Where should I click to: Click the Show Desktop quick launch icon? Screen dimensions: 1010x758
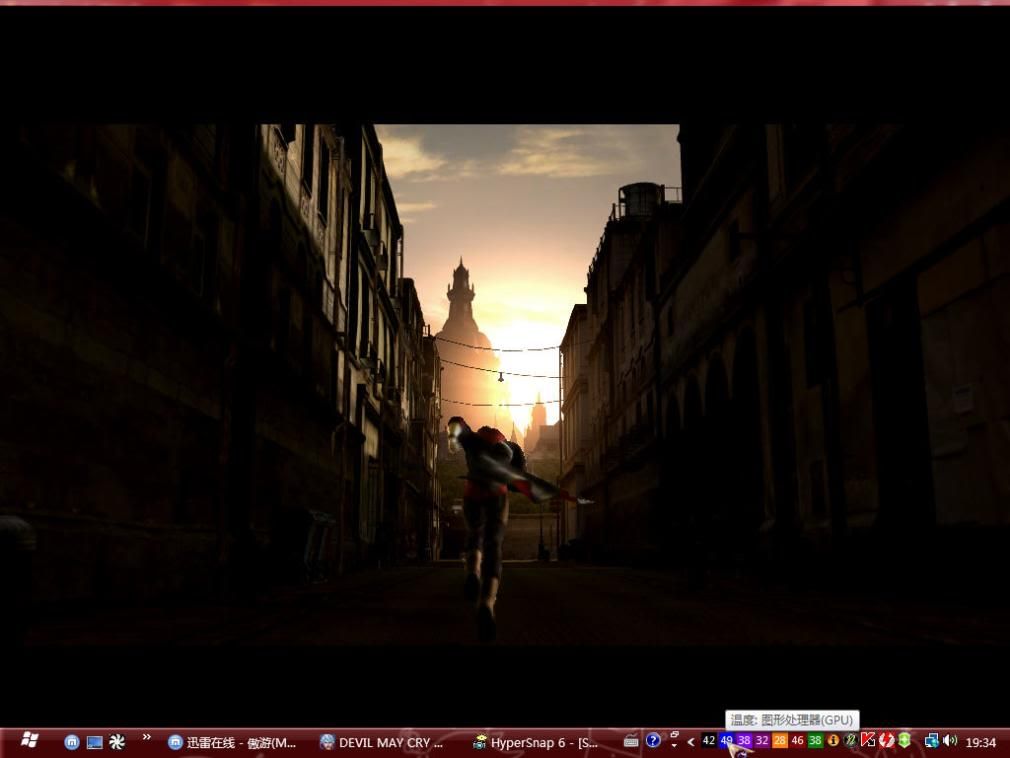click(95, 743)
